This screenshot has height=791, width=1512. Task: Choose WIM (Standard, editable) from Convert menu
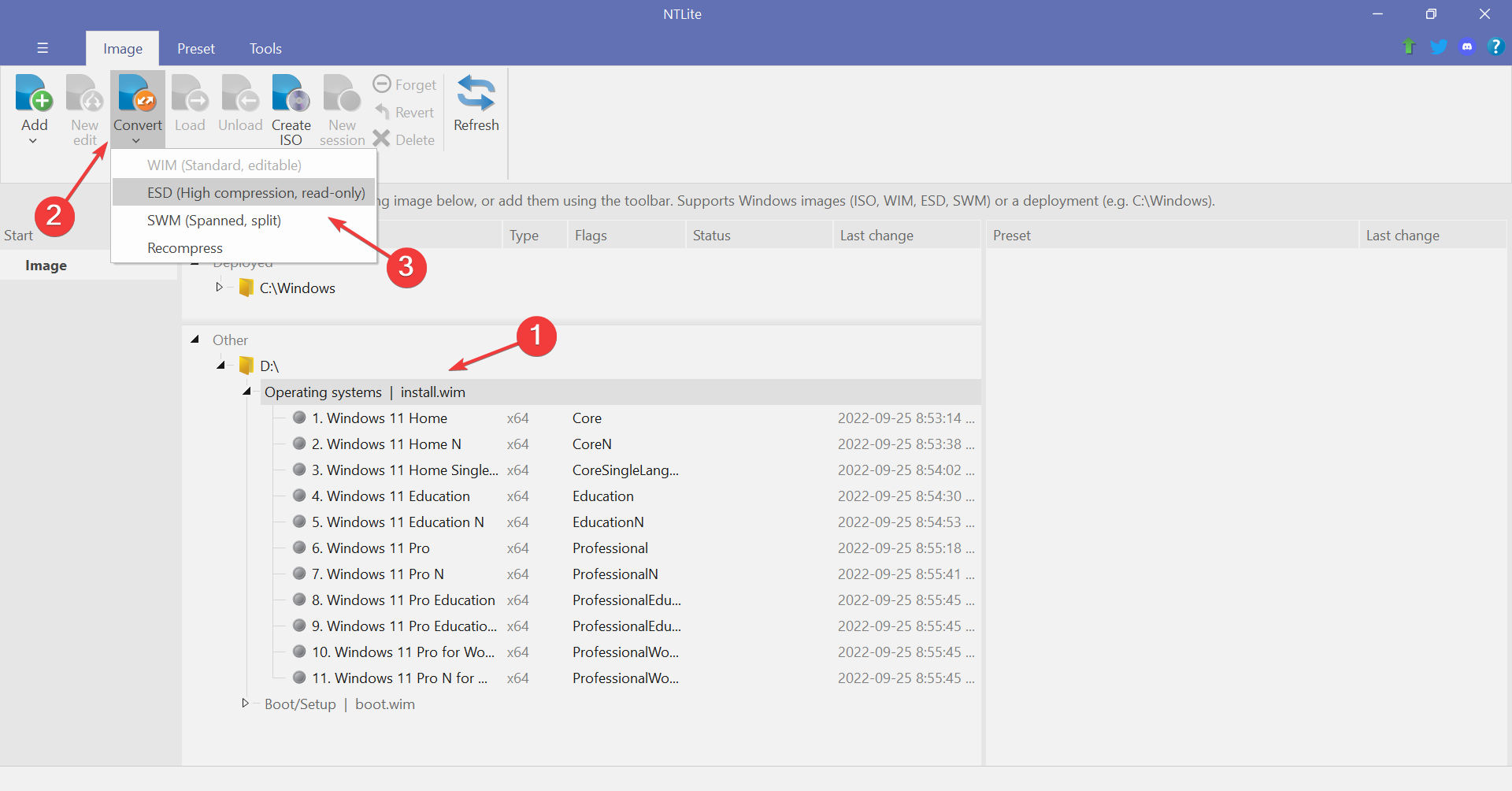click(243, 165)
